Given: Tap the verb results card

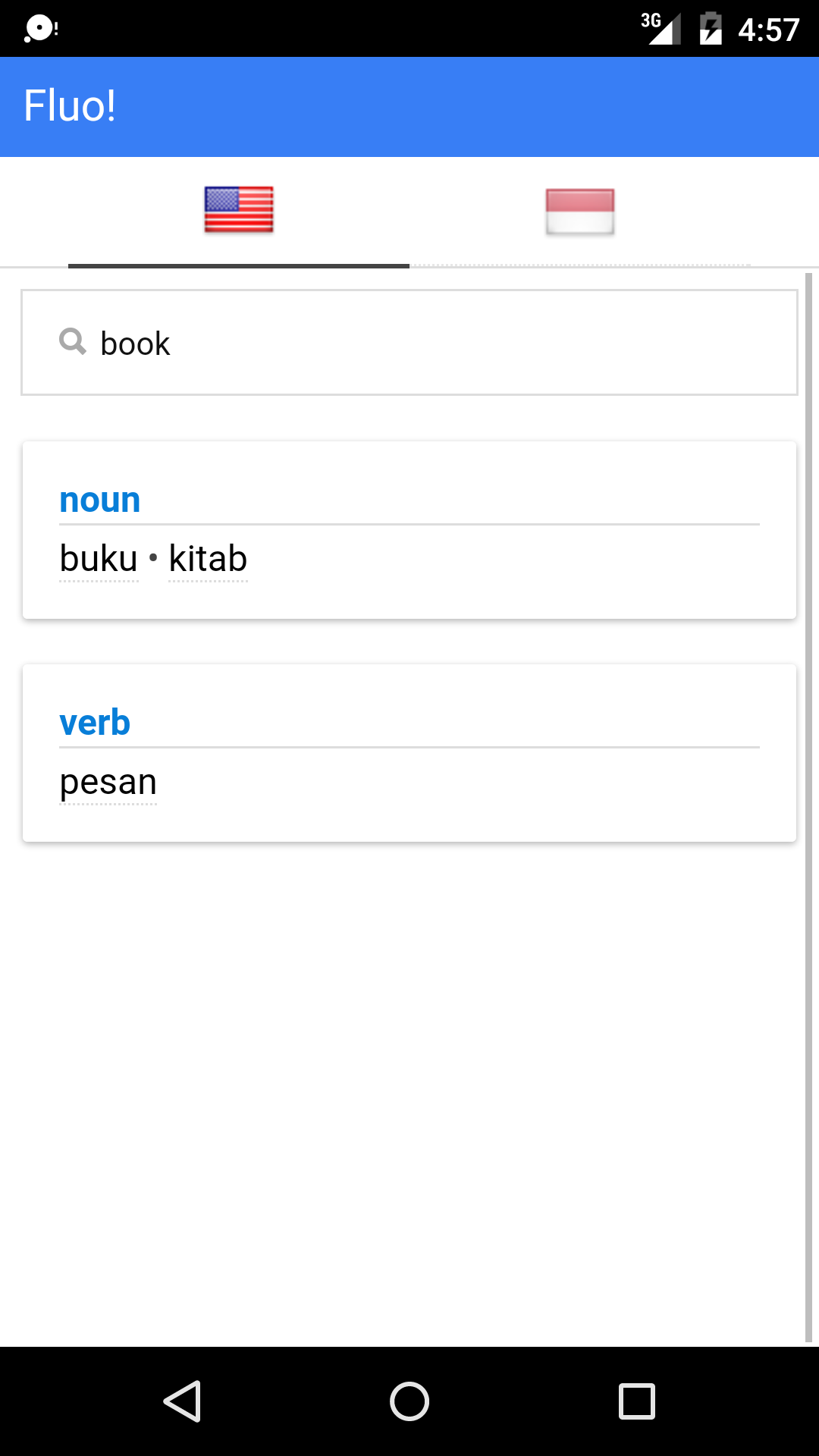Looking at the screenshot, I should 409,752.
